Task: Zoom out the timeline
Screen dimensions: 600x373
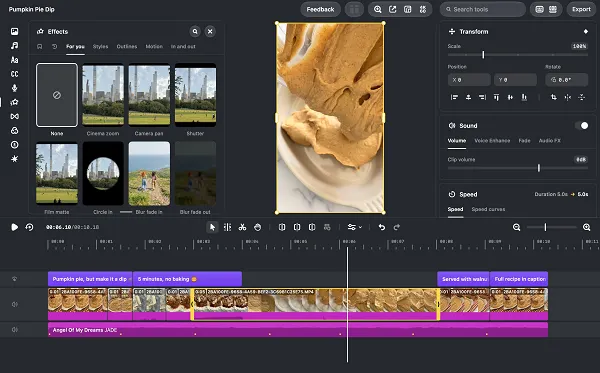Action: click(516, 227)
